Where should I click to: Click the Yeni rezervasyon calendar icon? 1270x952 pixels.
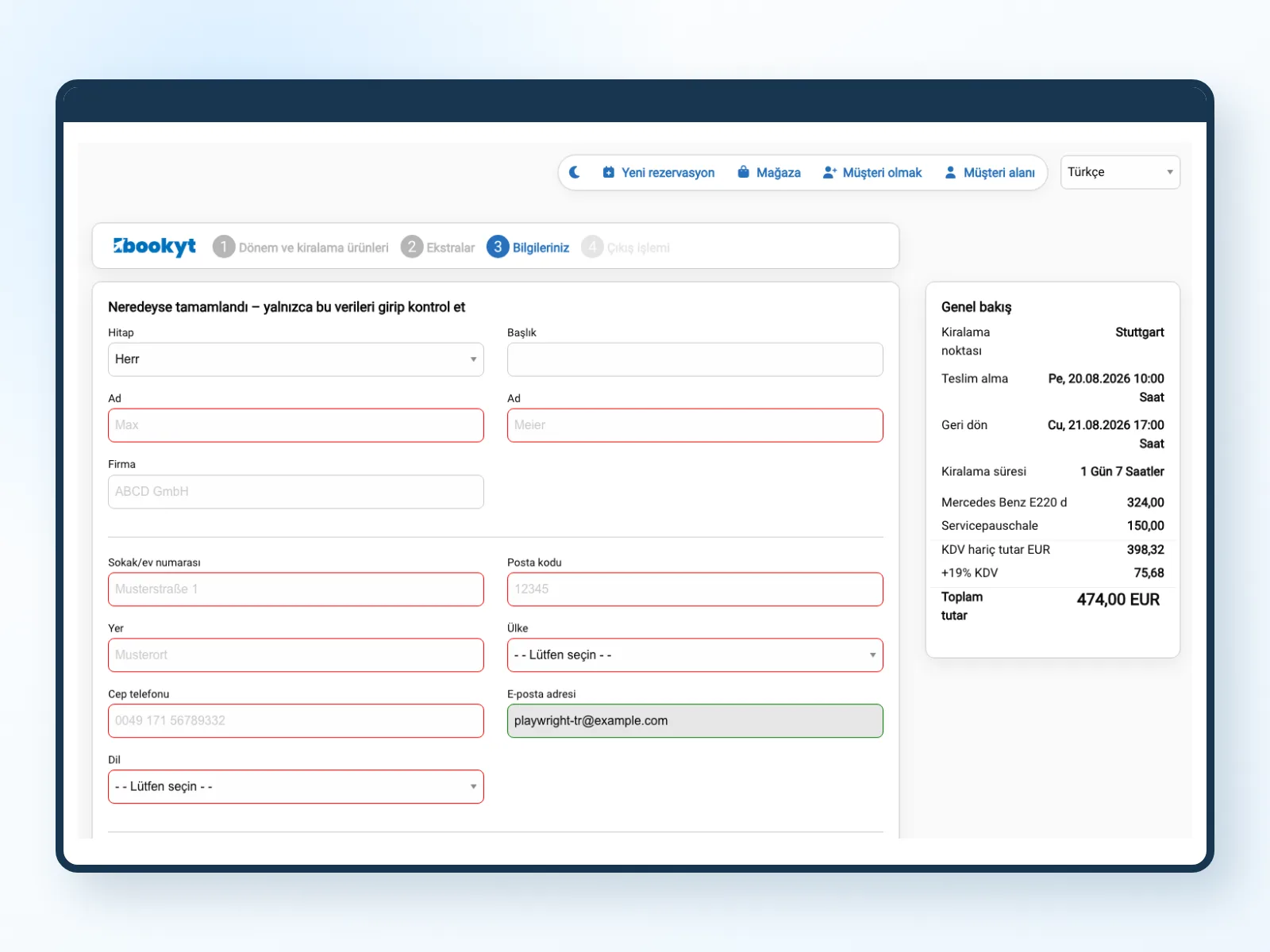pos(608,172)
